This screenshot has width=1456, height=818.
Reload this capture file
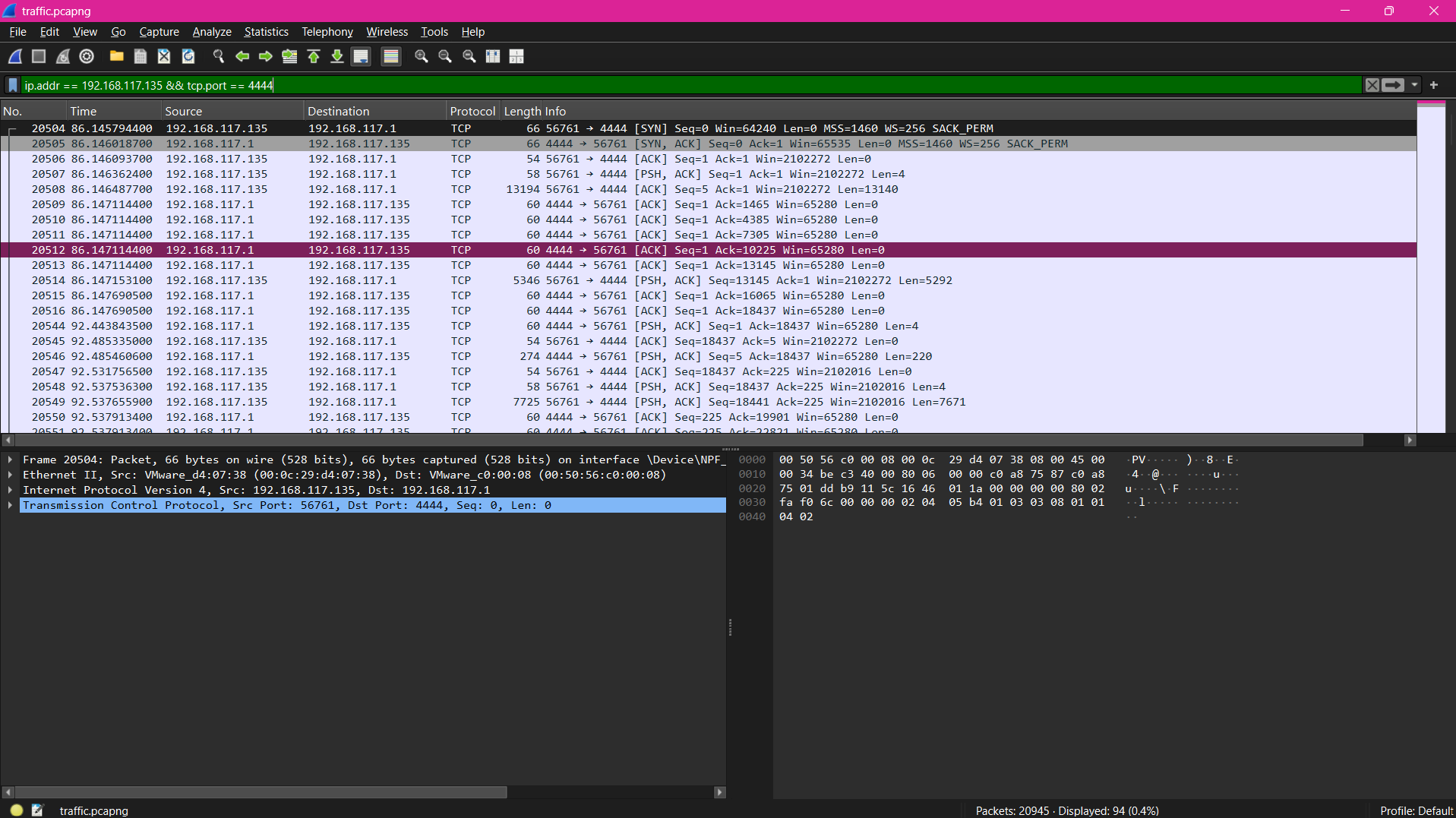188,56
